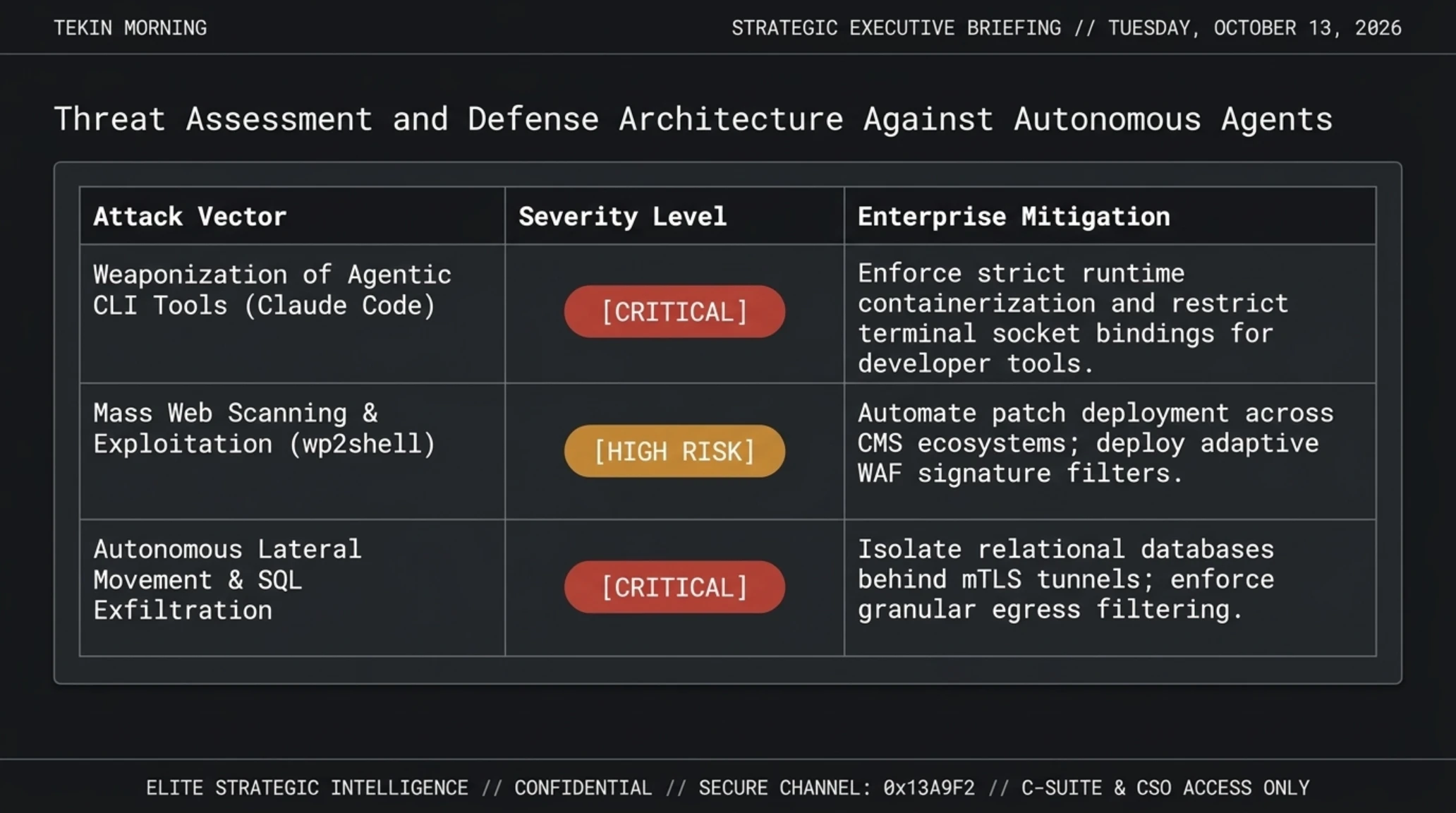Click the CRITICAL badge for Claude Code row
Screen dimensions: 1456x813
tap(674, 311)
